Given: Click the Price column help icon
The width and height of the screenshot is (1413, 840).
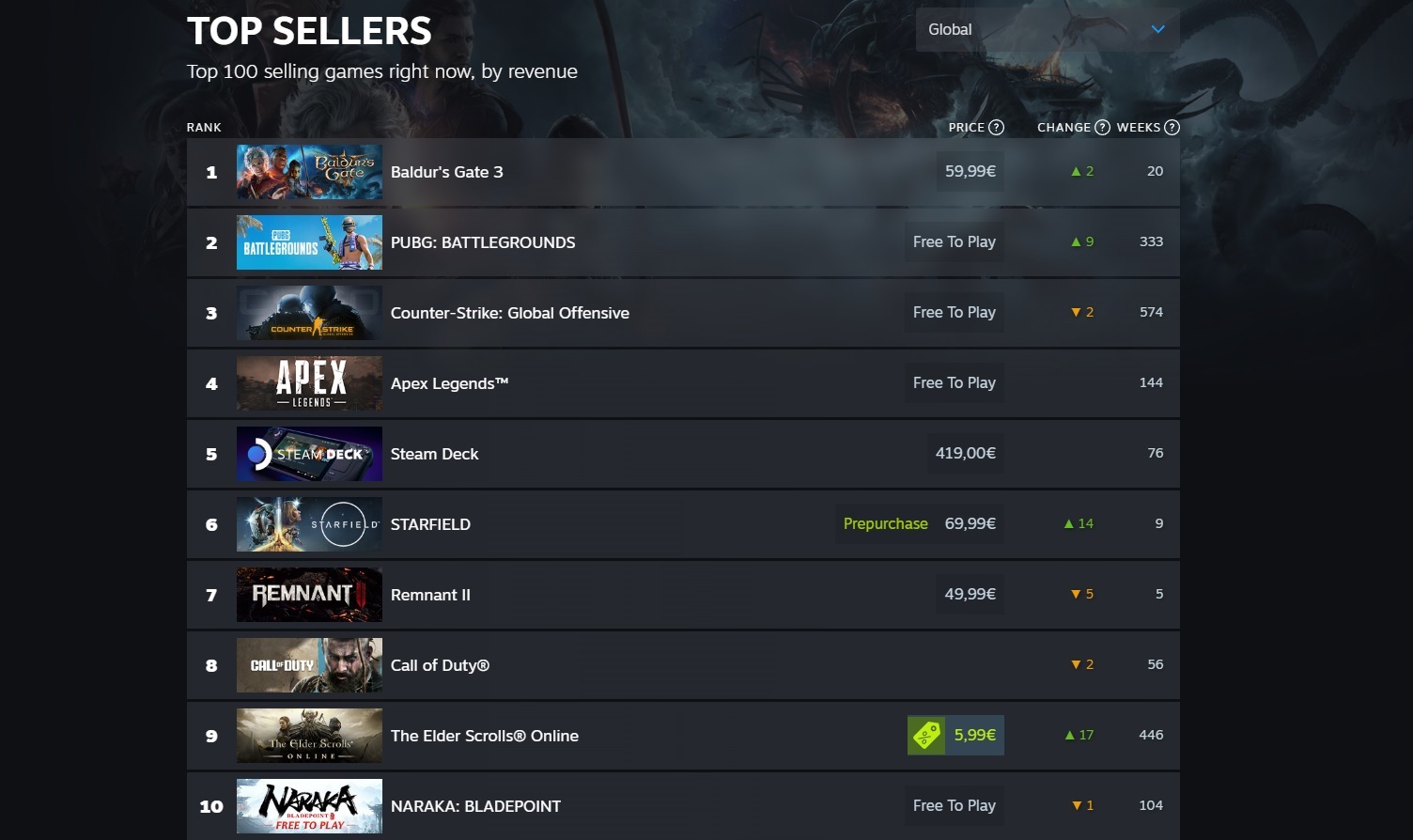Looking at the screenshot, I should [x=997, y=128].
